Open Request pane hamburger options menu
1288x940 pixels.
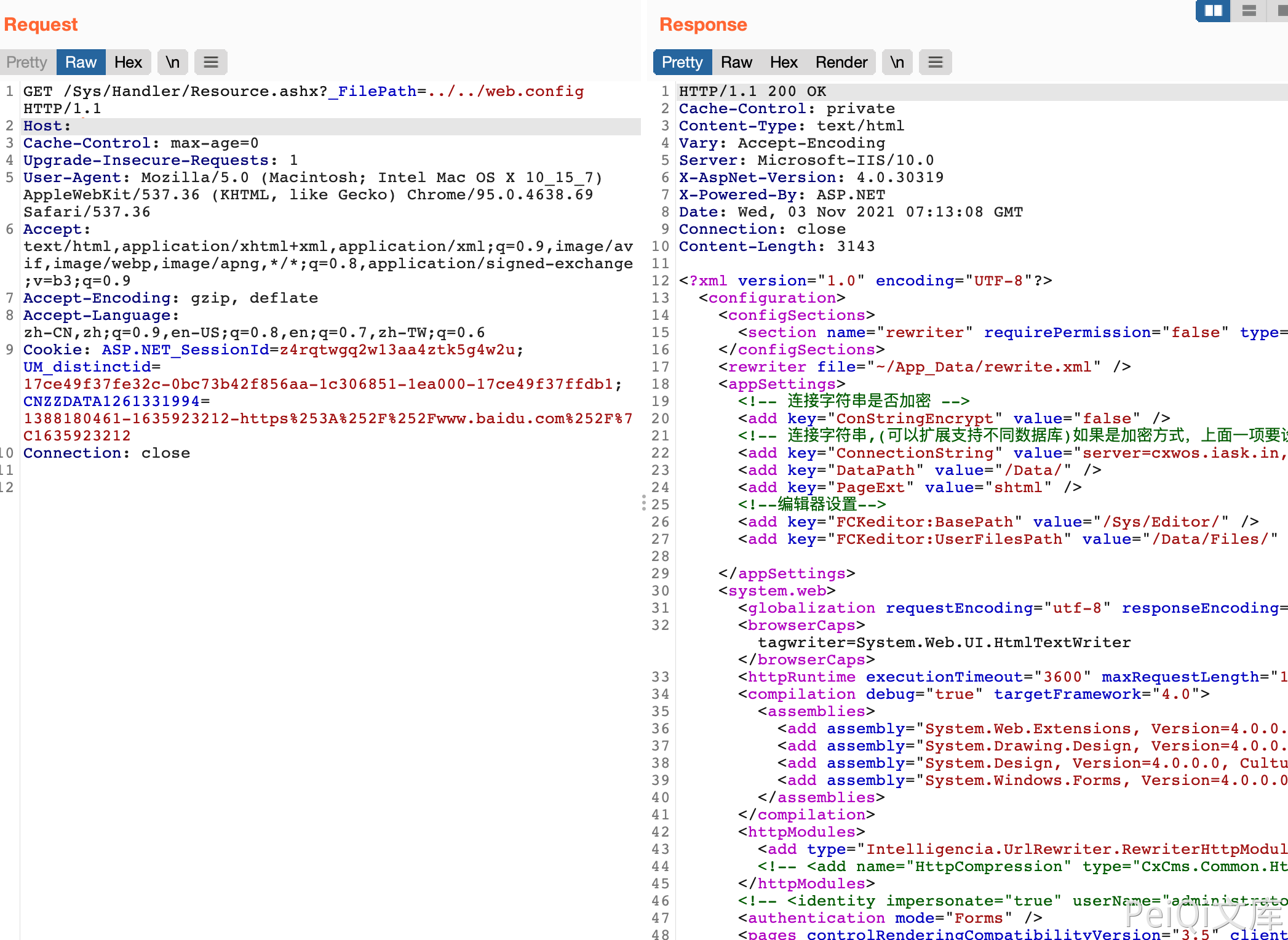pos(210,62)
